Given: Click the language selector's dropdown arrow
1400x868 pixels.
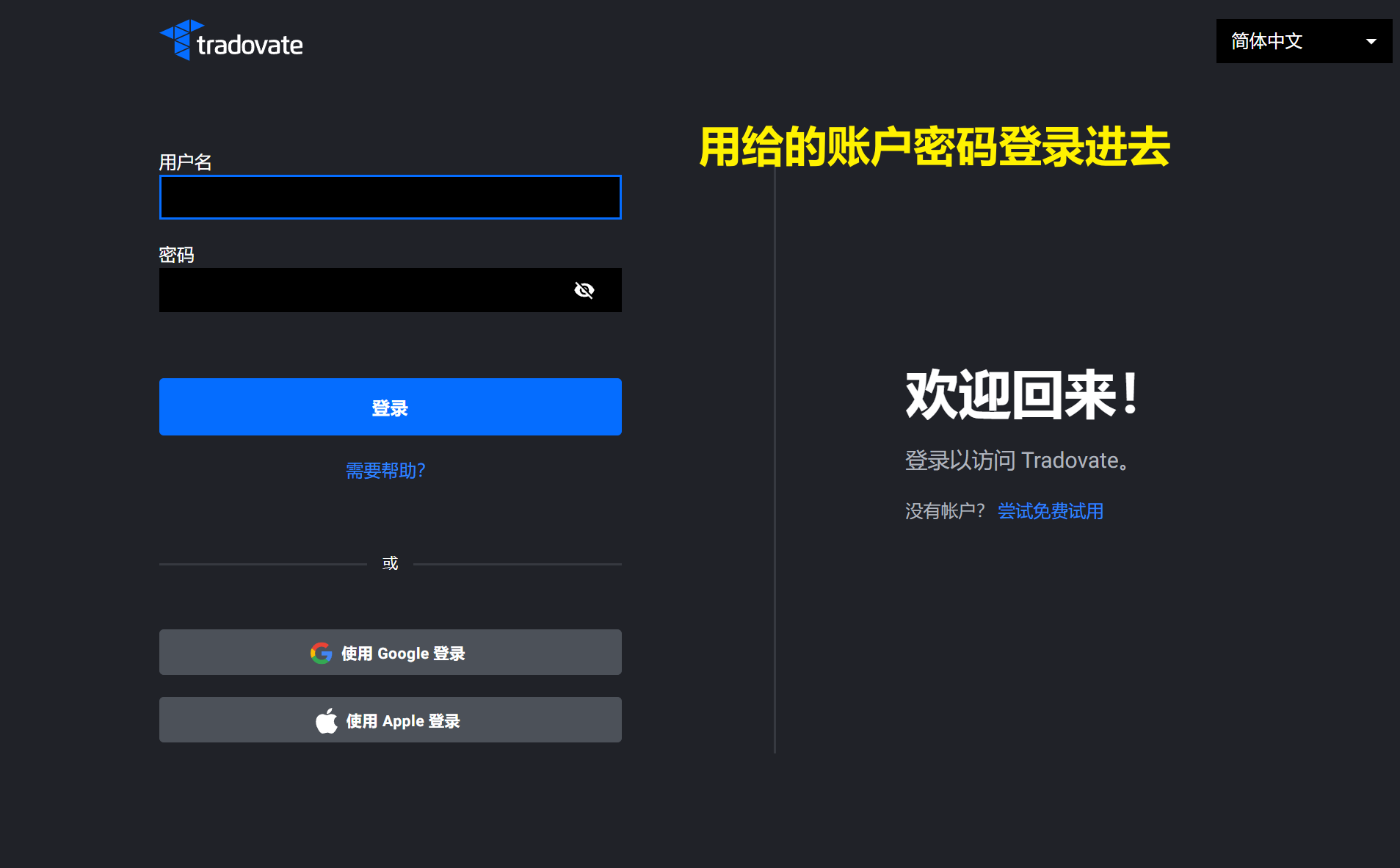Looking at the screenshot, I should pos(1371,42).
